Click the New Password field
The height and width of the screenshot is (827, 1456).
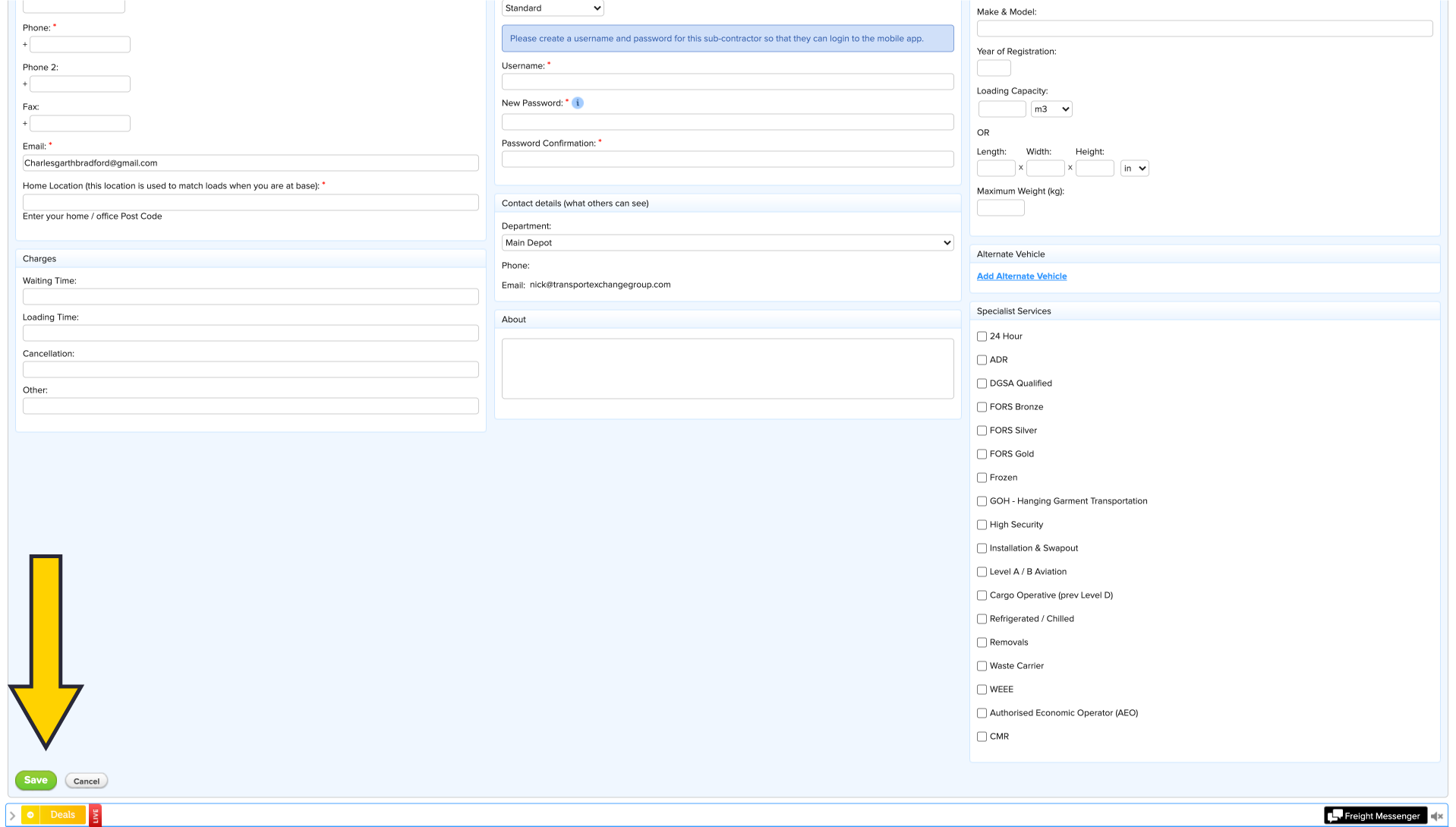[727, 122]
